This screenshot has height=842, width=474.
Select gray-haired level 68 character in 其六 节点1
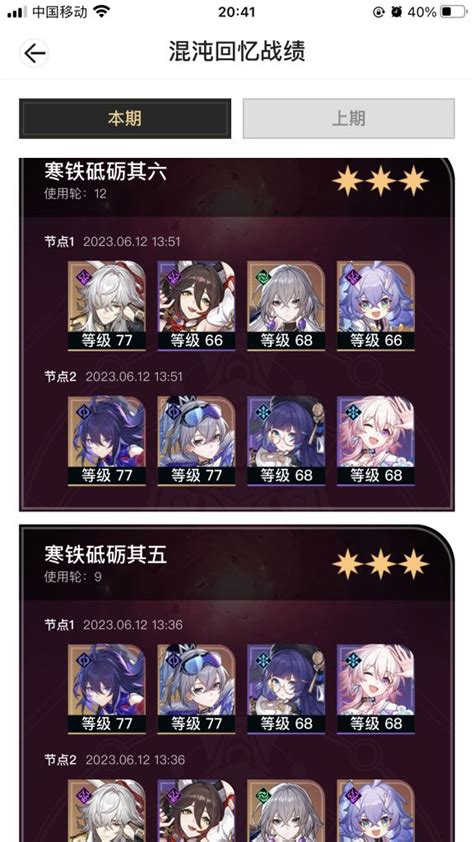point(286,306)
